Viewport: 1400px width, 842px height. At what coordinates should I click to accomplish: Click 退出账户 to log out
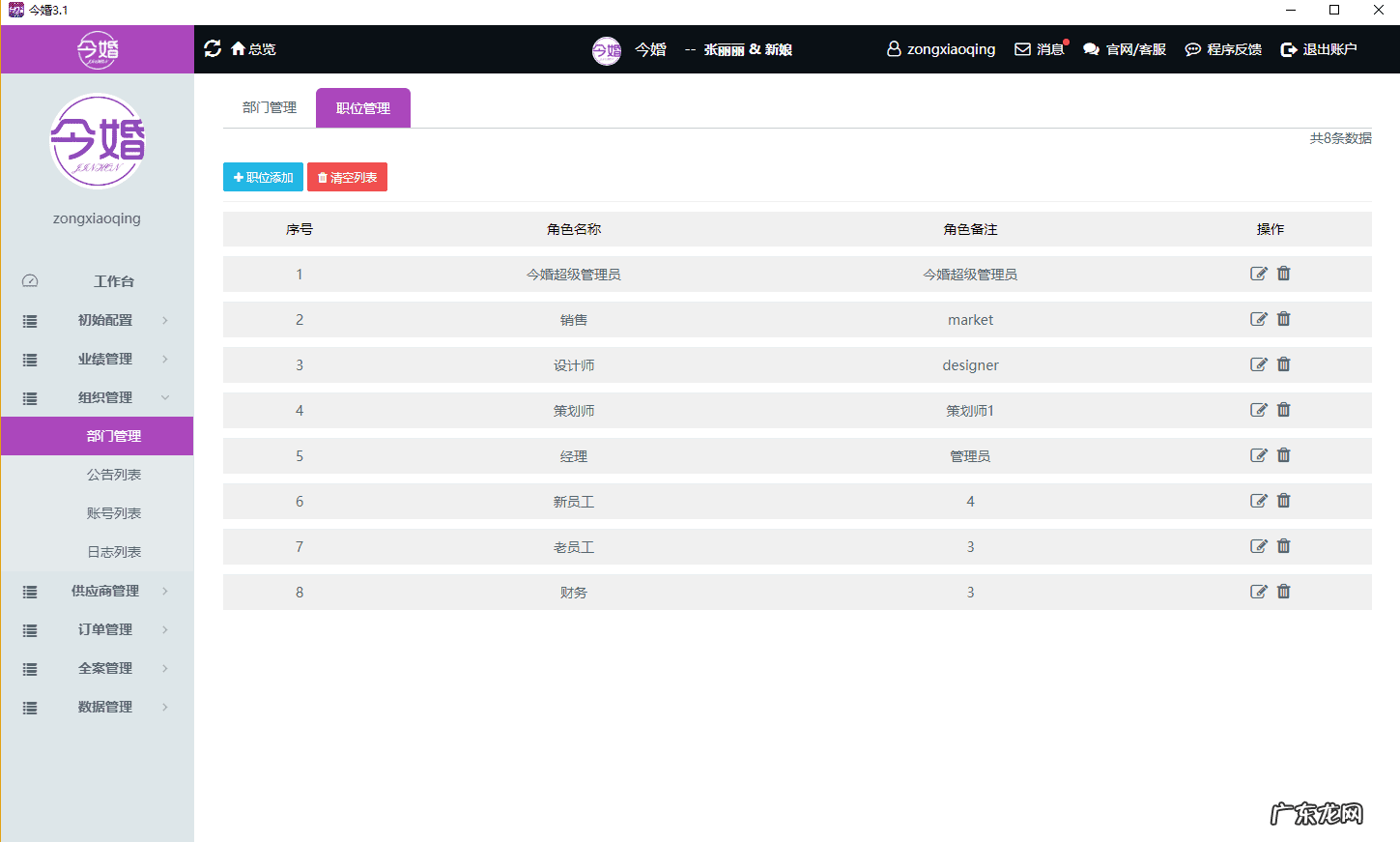pyautogui.click(x=1319, y=49)
